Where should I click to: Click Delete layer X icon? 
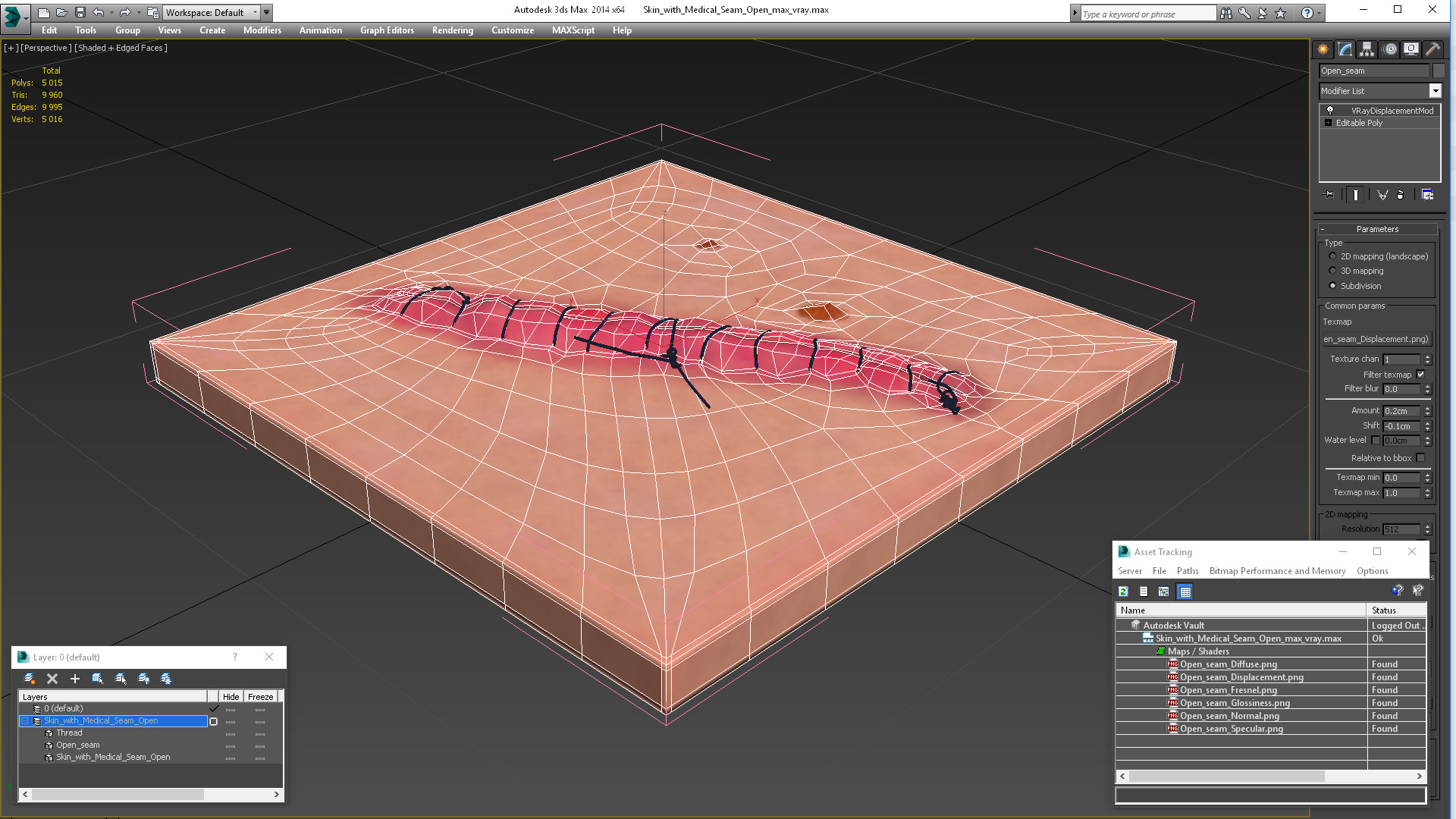pos(52,679)
